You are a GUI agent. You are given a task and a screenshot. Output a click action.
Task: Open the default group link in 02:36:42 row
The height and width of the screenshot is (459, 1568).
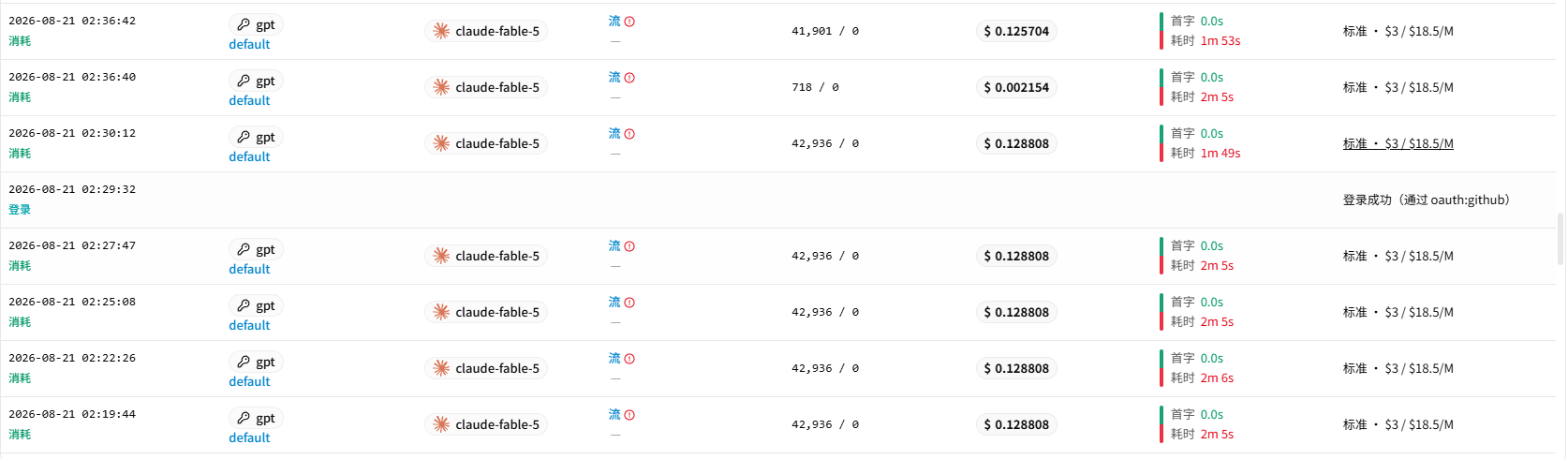249,44
